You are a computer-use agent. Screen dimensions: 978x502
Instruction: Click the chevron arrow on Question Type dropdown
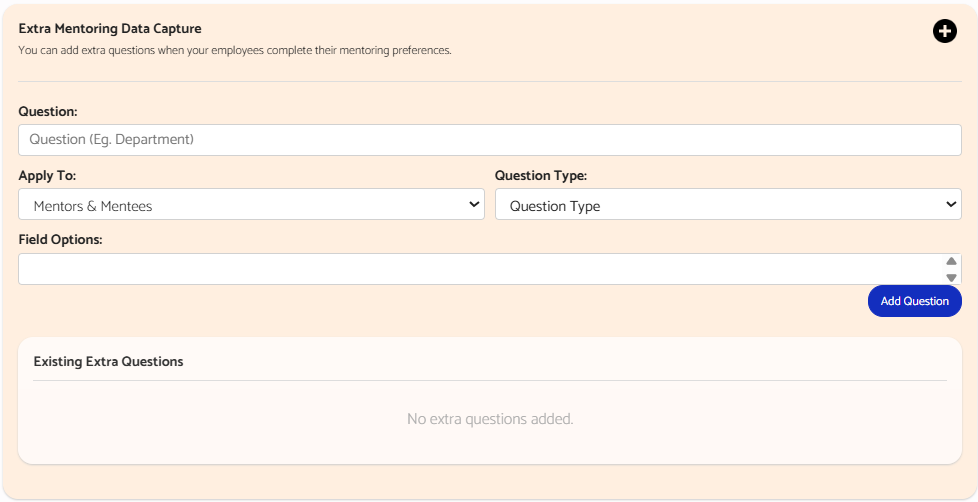pyautogui.click(x=951, y=205)
